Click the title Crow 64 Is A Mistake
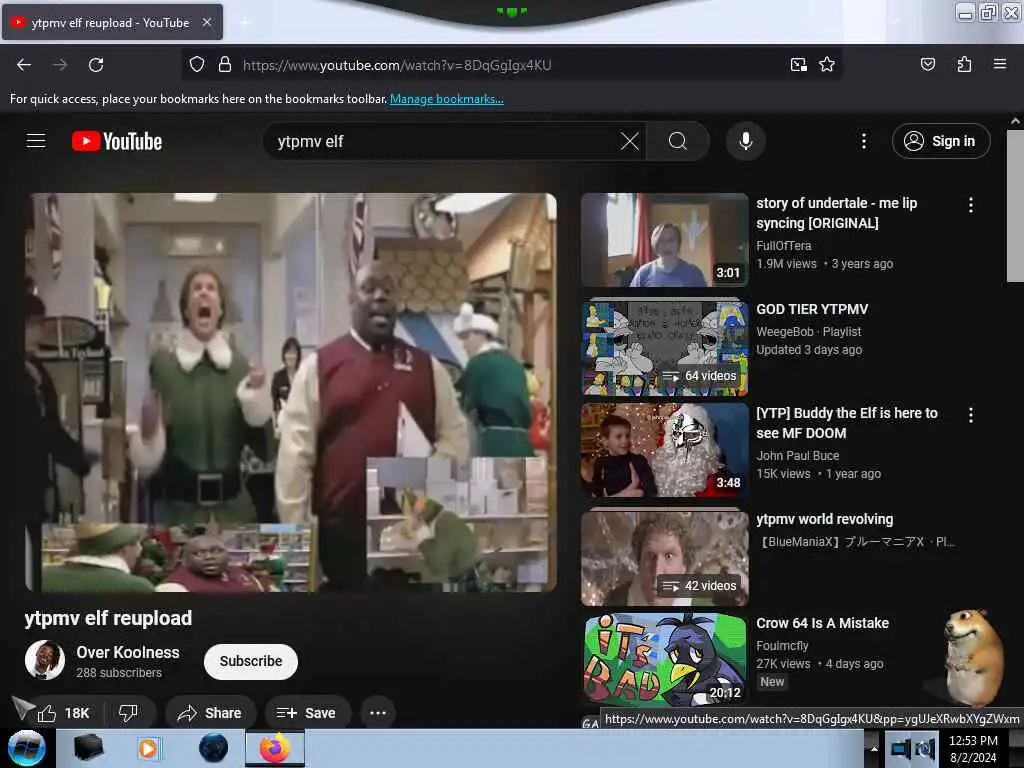 click(823, 623)
